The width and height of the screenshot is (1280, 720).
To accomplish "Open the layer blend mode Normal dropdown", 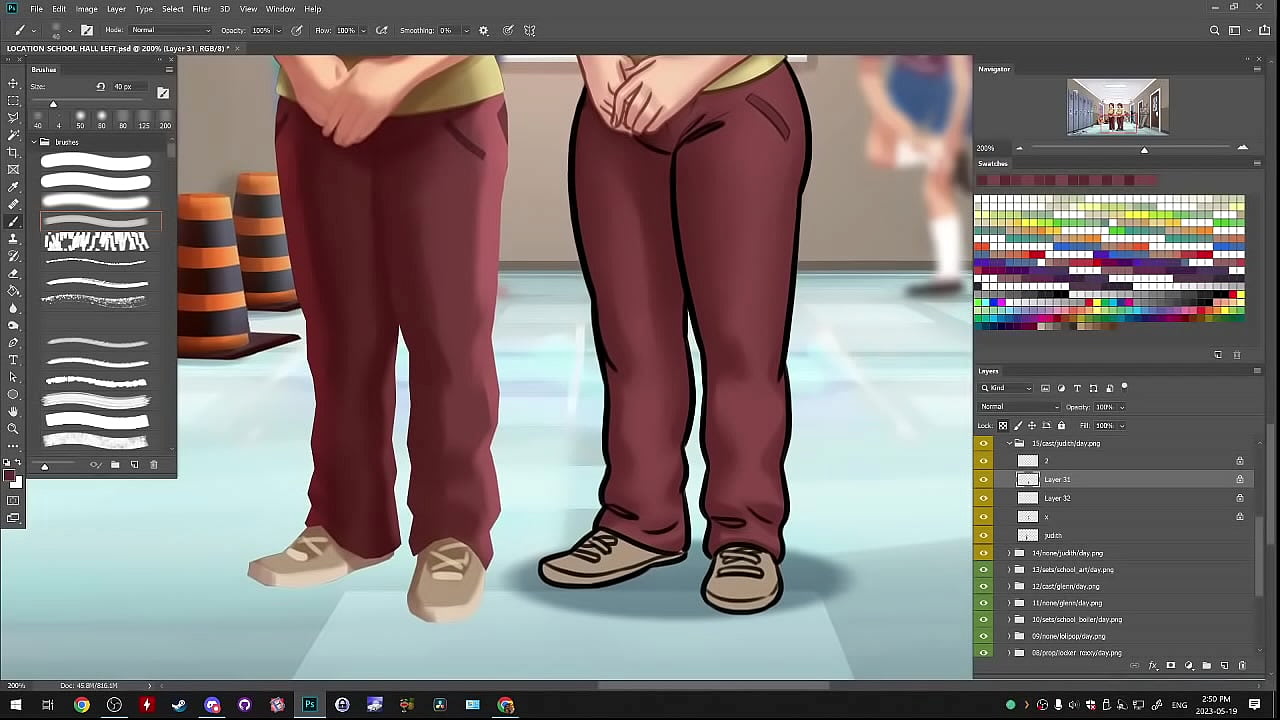I will (x=1020, y=407).
